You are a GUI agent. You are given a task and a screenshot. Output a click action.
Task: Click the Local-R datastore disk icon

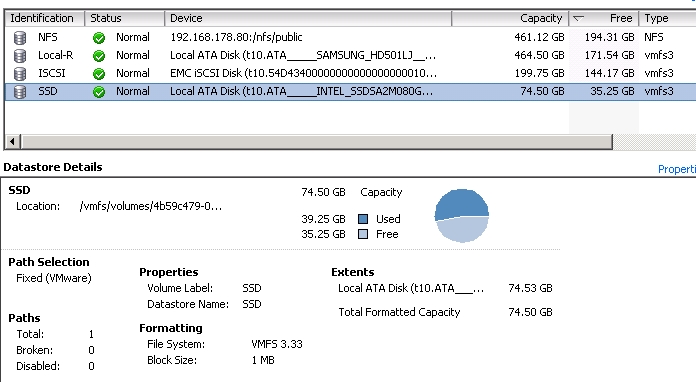(20, 55)
